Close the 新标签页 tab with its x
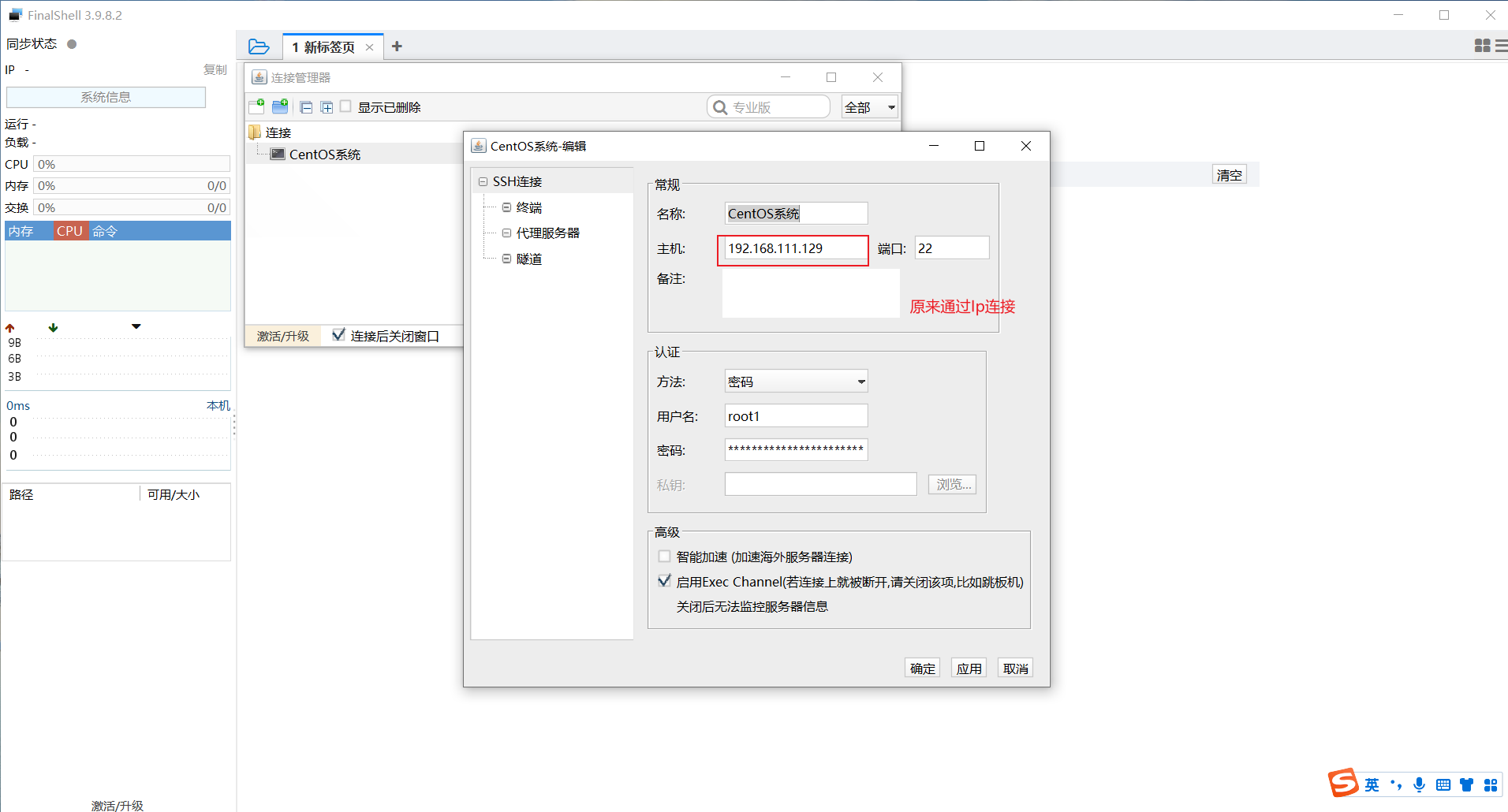 pyautogui.click(x=369, y=47)
